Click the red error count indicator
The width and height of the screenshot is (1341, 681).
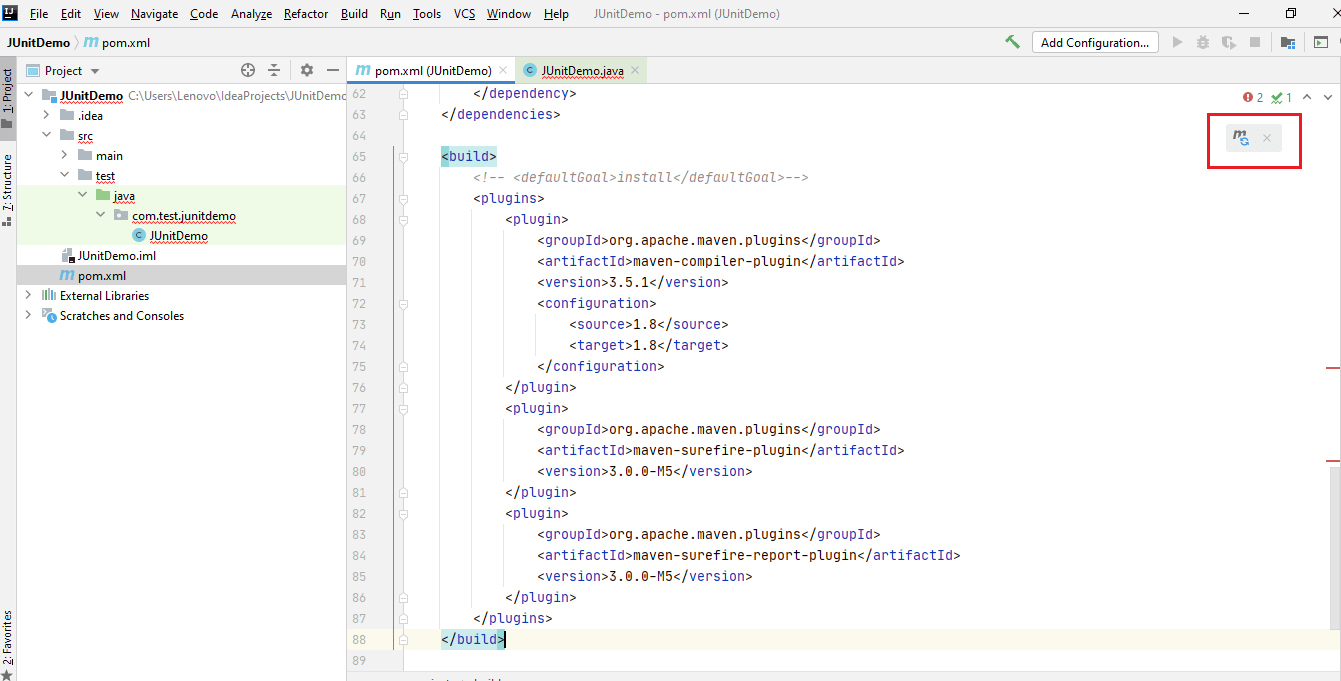point(1253,97)
